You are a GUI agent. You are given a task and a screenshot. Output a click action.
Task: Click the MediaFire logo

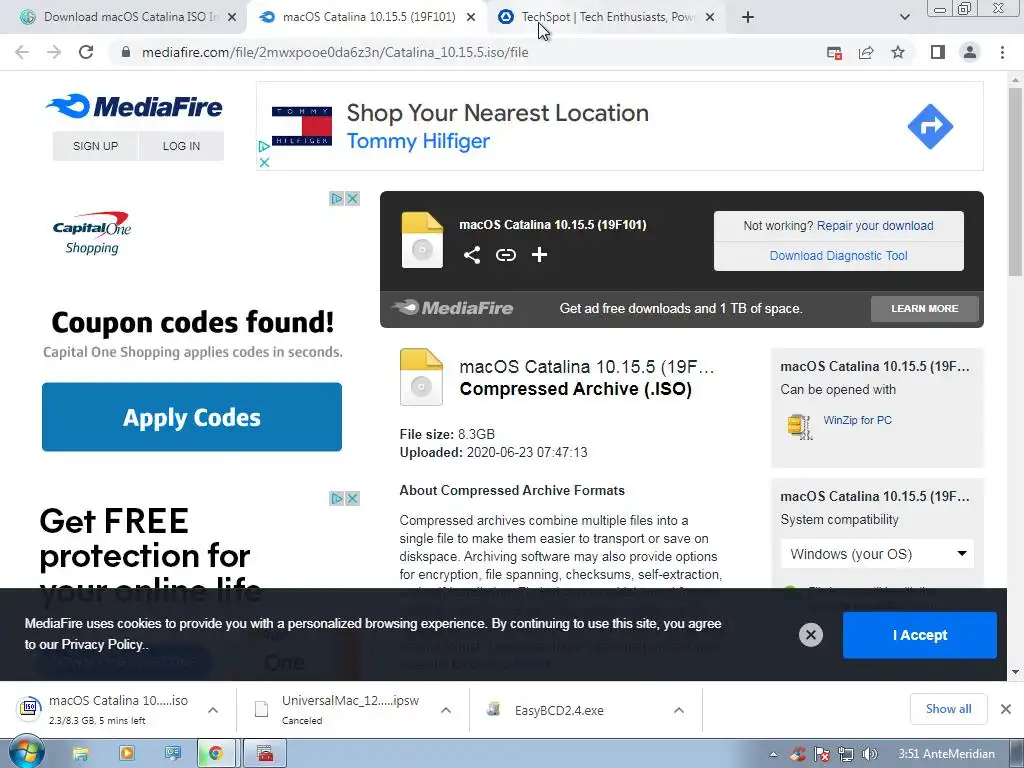tap(135, 106)
